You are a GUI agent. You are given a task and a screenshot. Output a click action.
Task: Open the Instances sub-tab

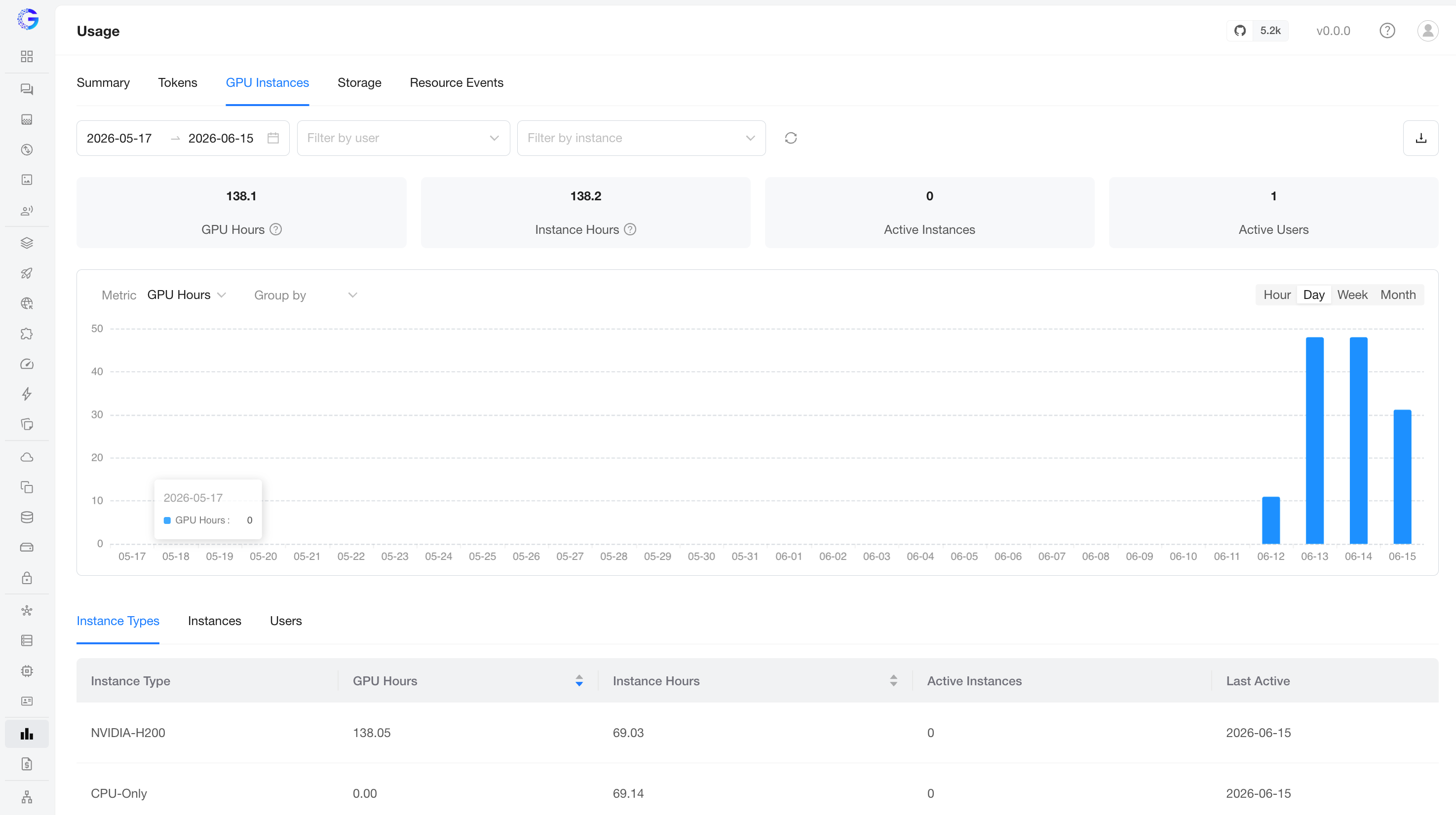click(x=214, y=621)
